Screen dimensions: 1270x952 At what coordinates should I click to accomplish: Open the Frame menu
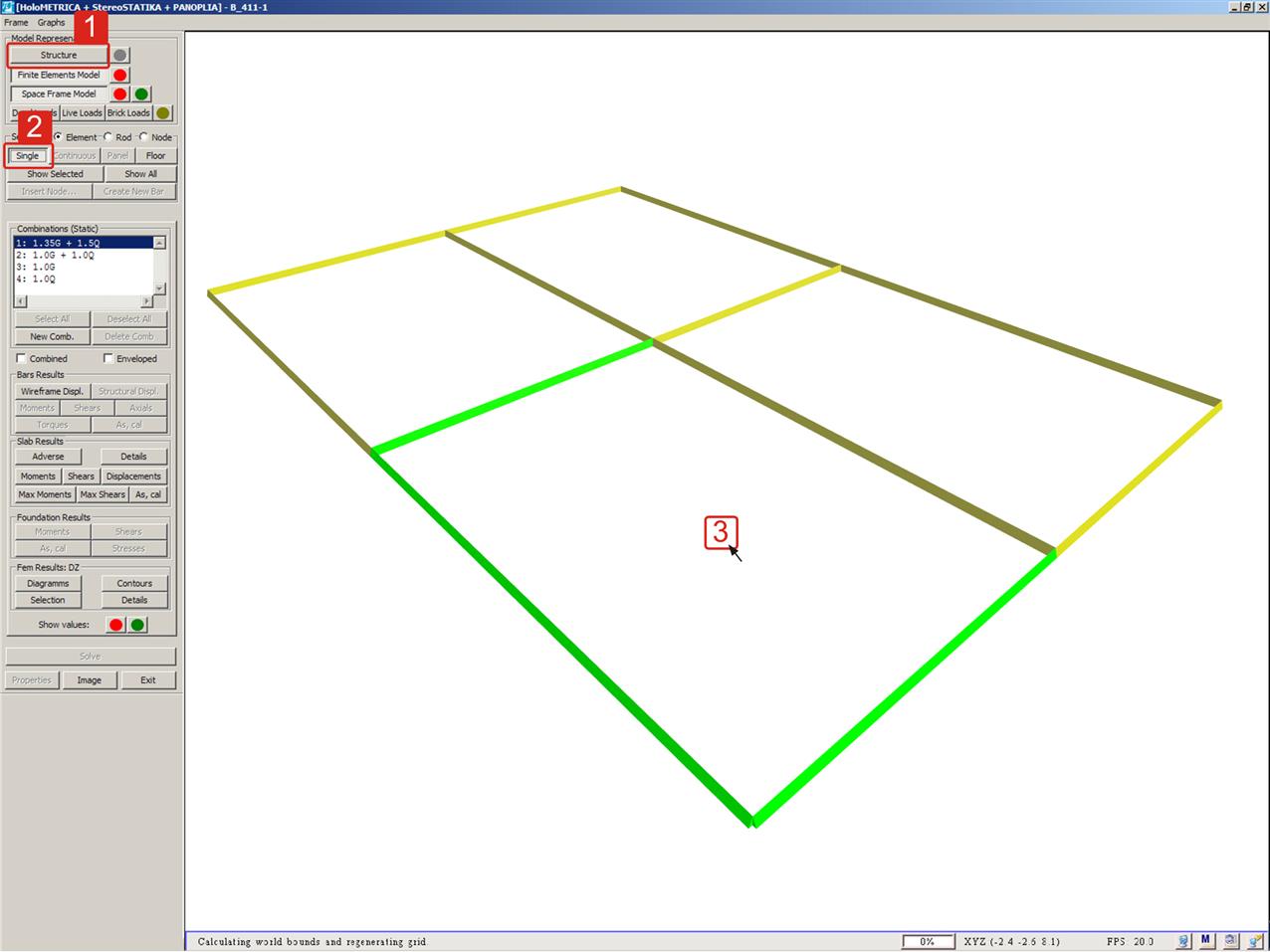point(16,22)
